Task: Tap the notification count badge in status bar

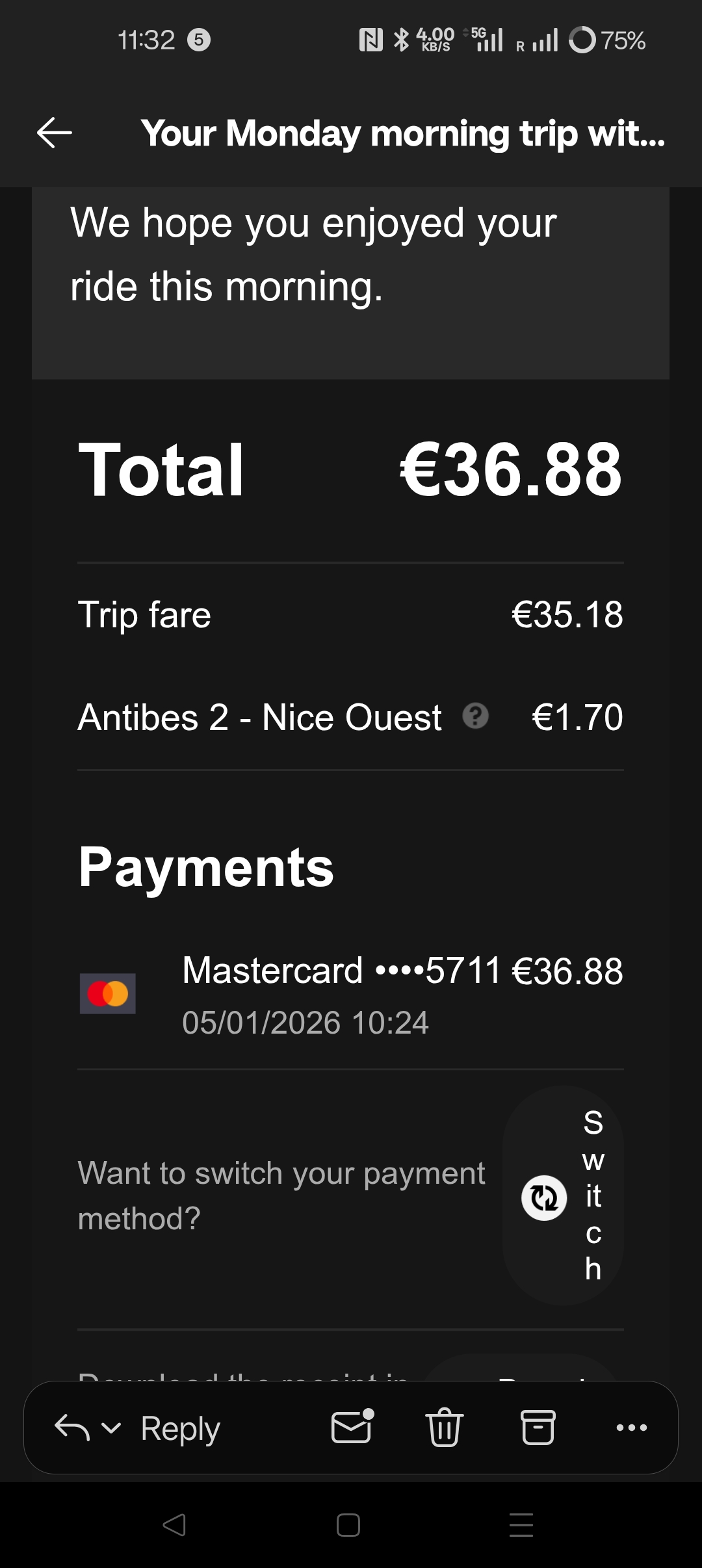Action: (x=199, y=40)
